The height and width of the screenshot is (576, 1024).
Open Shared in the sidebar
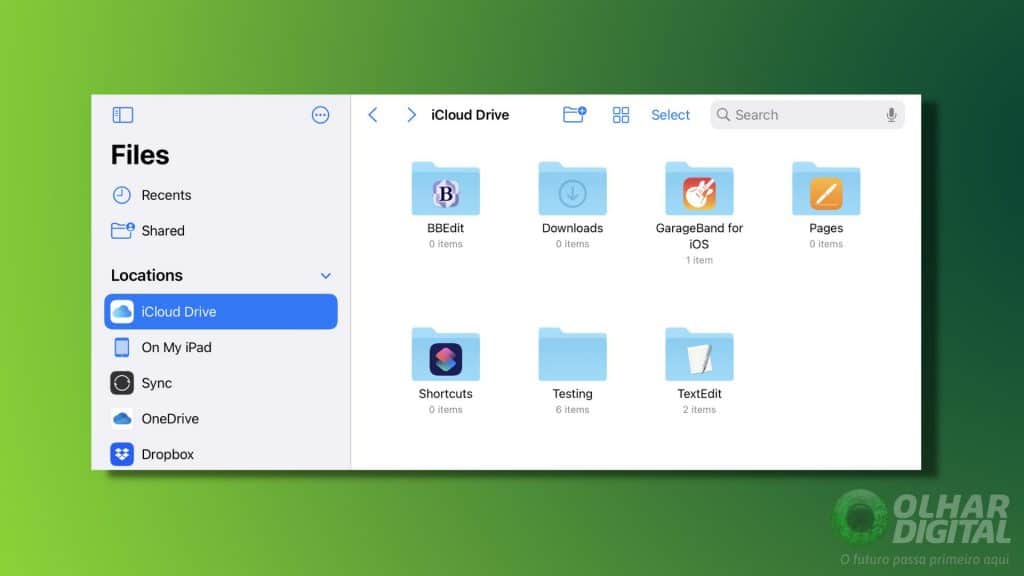[x=221, y=231]
